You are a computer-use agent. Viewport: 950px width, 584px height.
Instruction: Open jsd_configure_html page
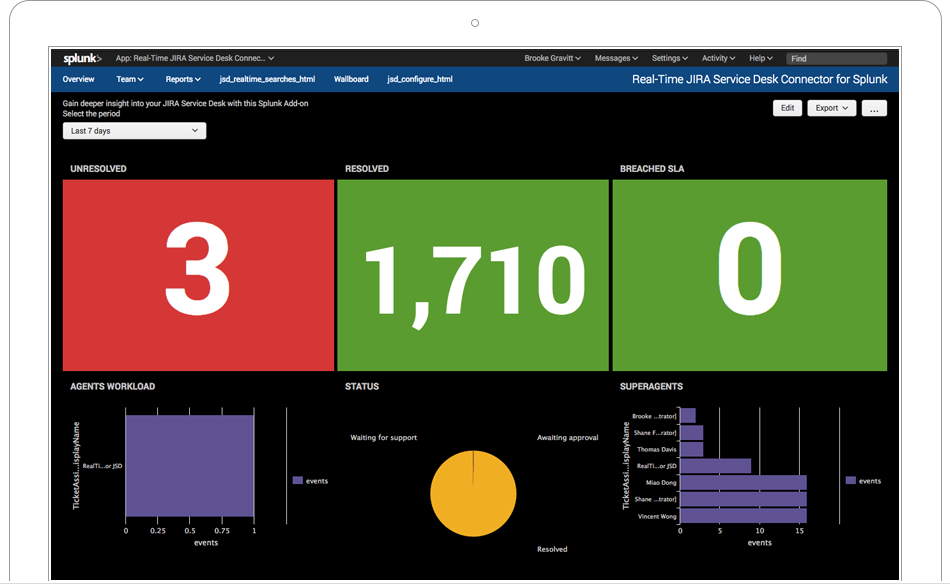point(420,79)
